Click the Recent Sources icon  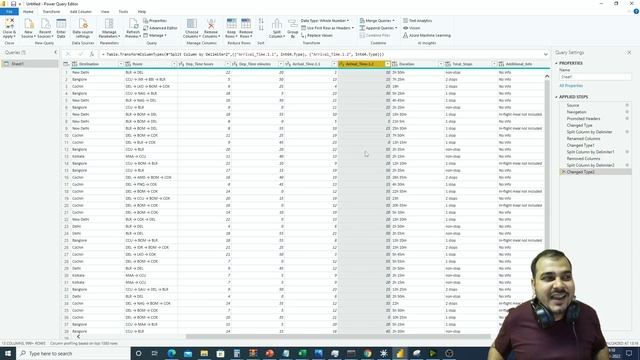point(45,24)
